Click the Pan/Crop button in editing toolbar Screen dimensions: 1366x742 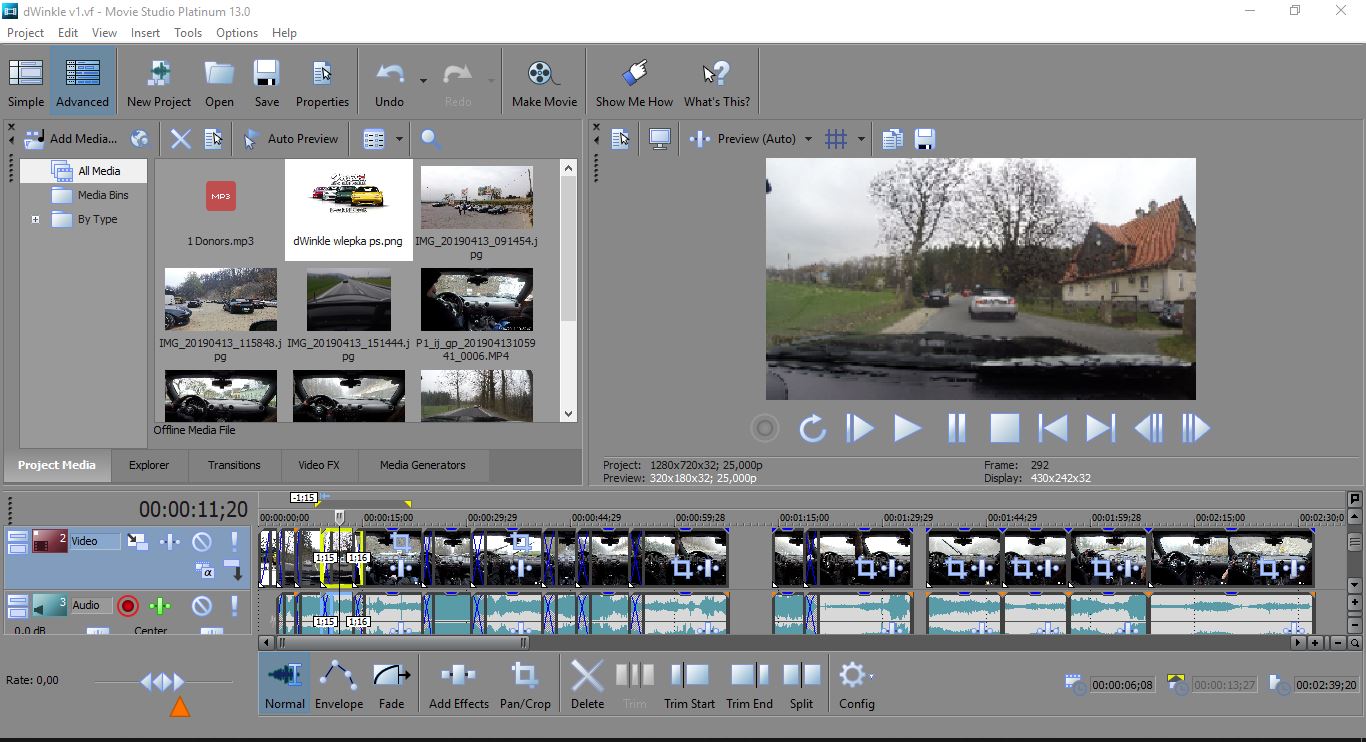point(525,684)
